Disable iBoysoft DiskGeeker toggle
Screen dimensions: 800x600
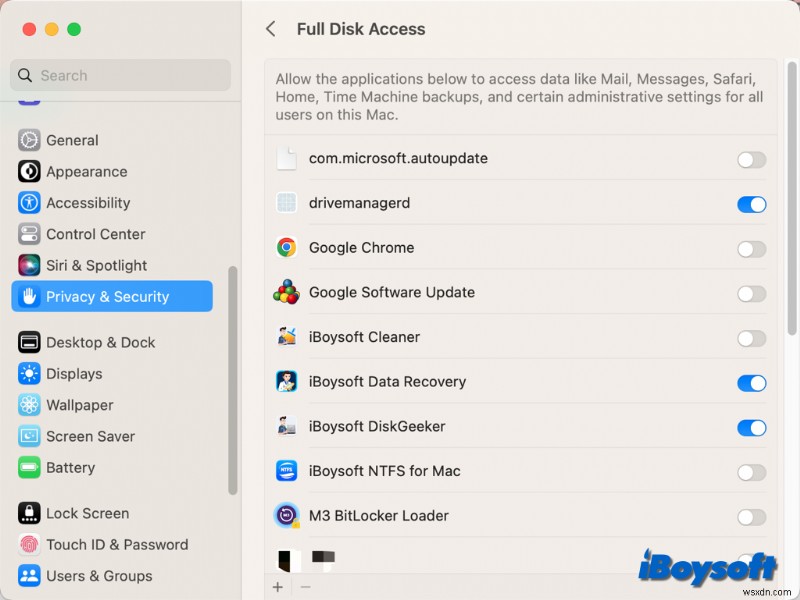(752, 428)
